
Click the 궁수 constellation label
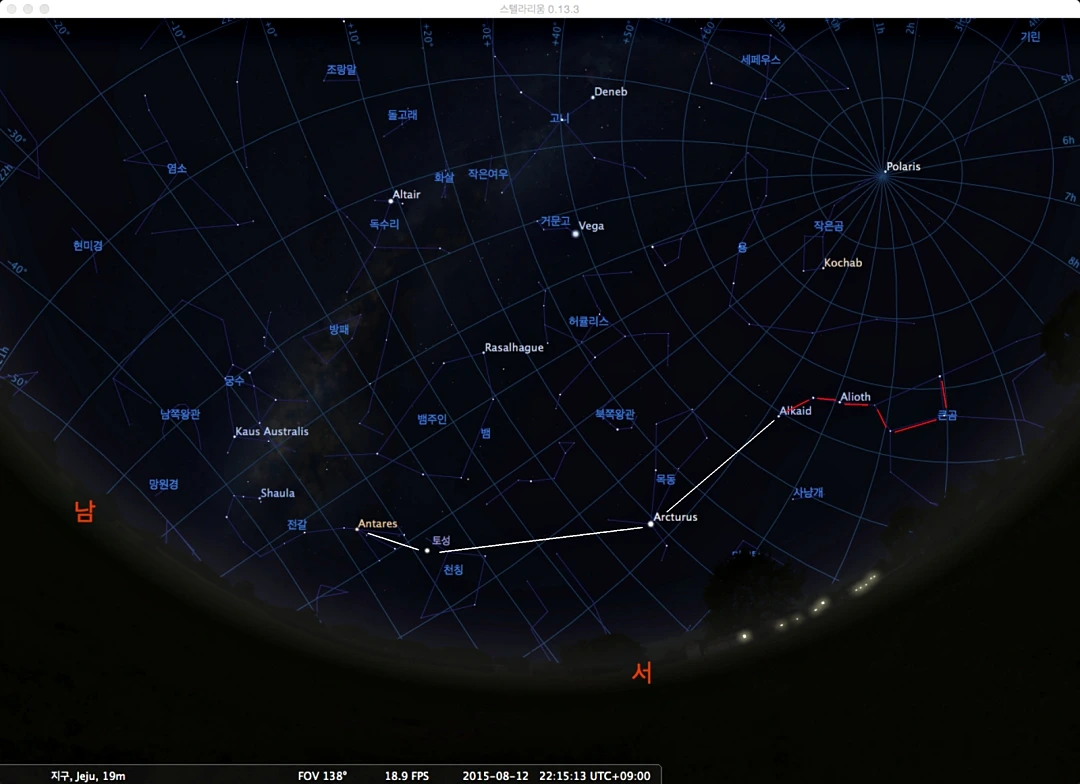(233, 380)
